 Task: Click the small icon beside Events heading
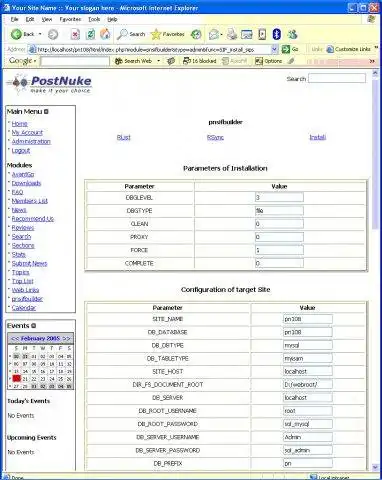(33, 326)
